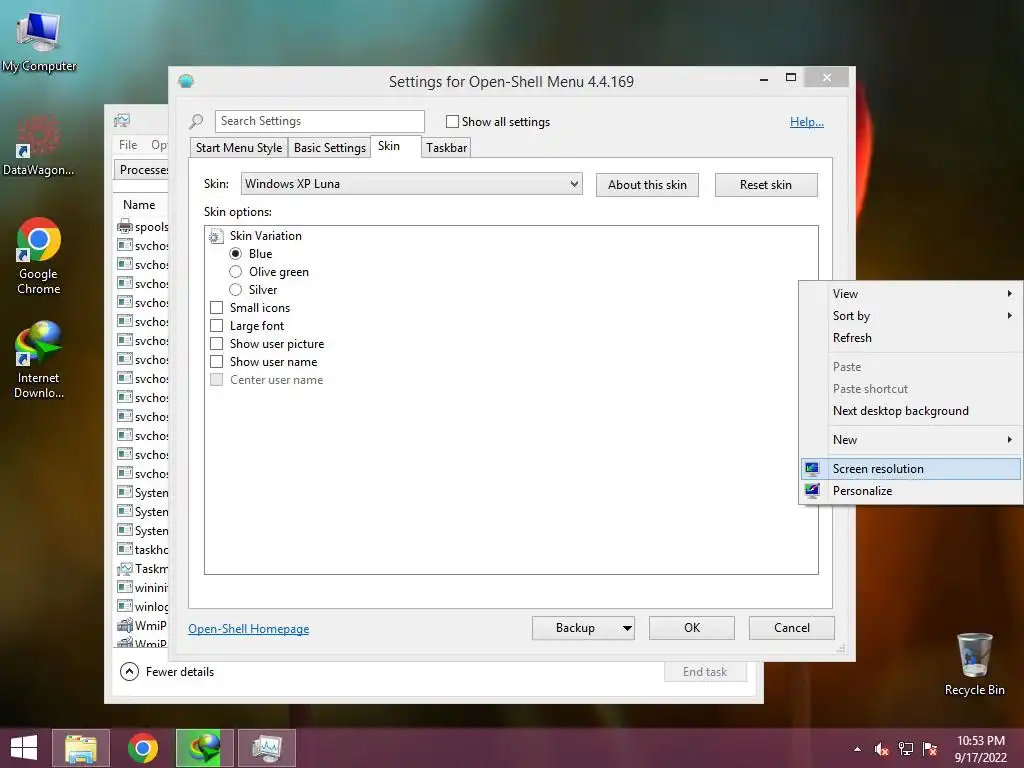Open Chrome from the taskbar
This screenshot has height=768, width=1024.
click(142, 748)
